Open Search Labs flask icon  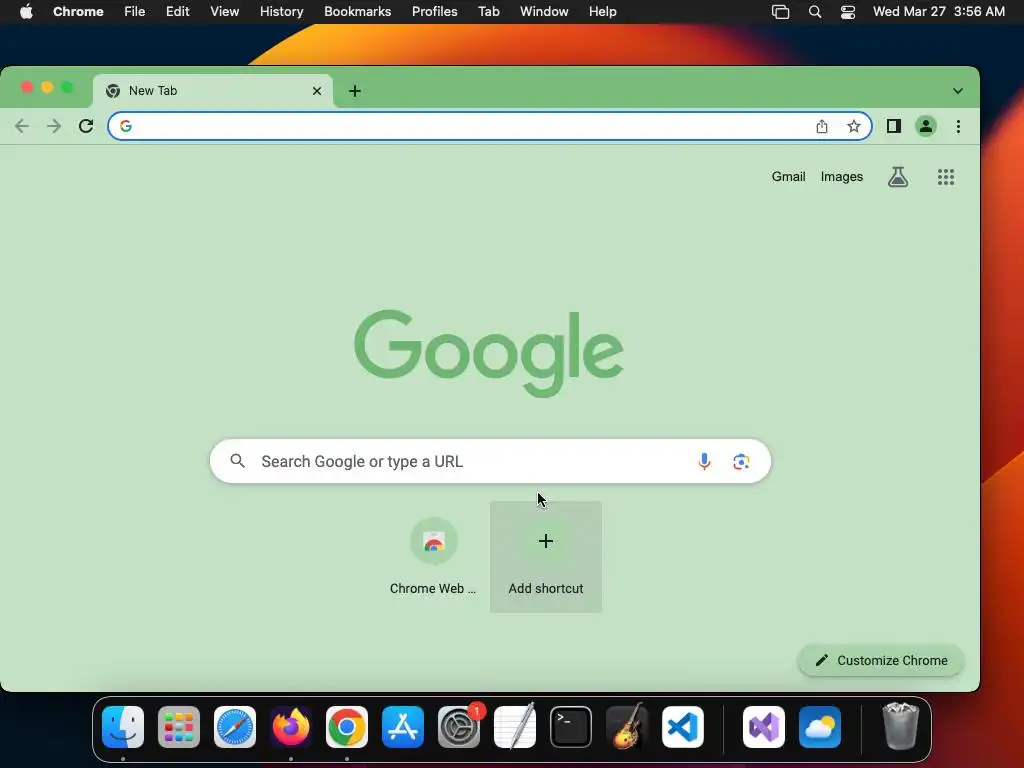click(898, 176)
